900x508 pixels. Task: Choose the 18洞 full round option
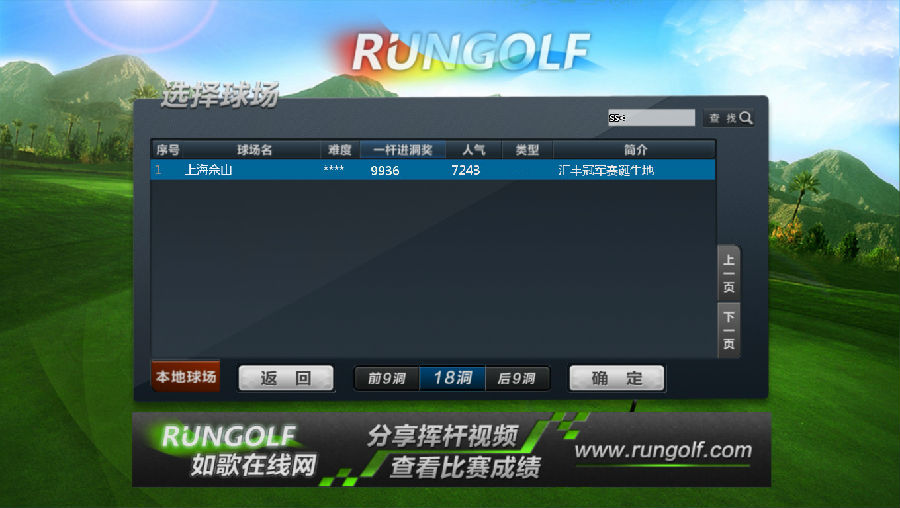point(452,378)
